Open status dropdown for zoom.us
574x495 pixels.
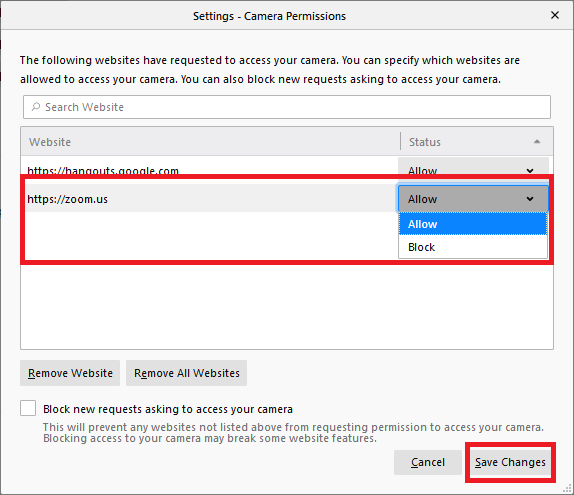pos(473,199)
